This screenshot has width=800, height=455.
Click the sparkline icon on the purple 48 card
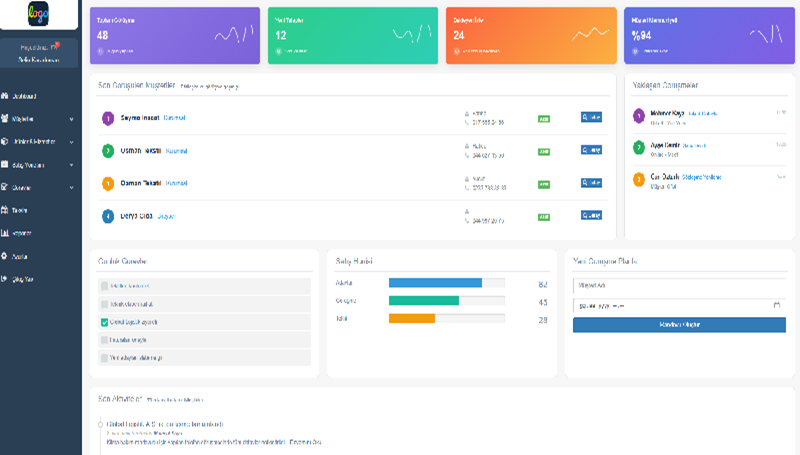tap(234, 34)
